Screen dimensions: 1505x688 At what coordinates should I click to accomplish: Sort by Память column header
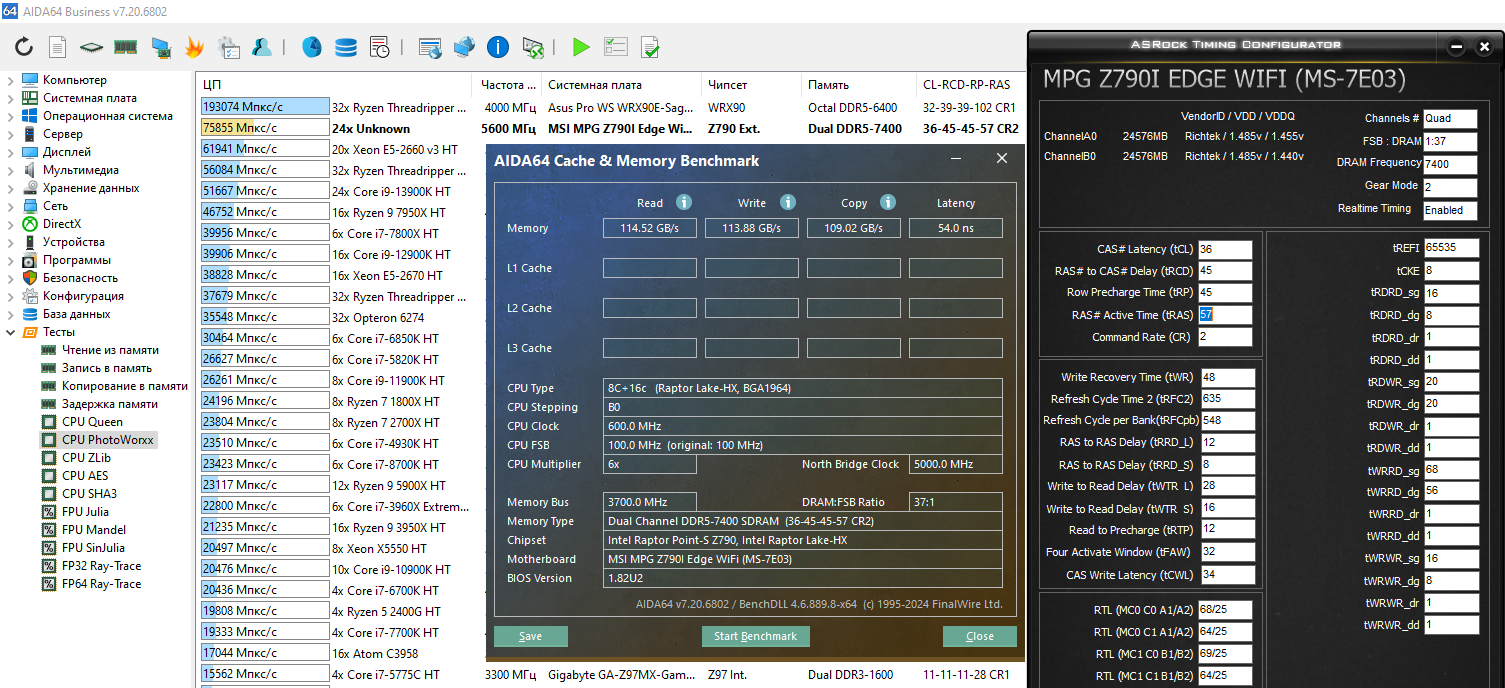click(x=858, y=85)
